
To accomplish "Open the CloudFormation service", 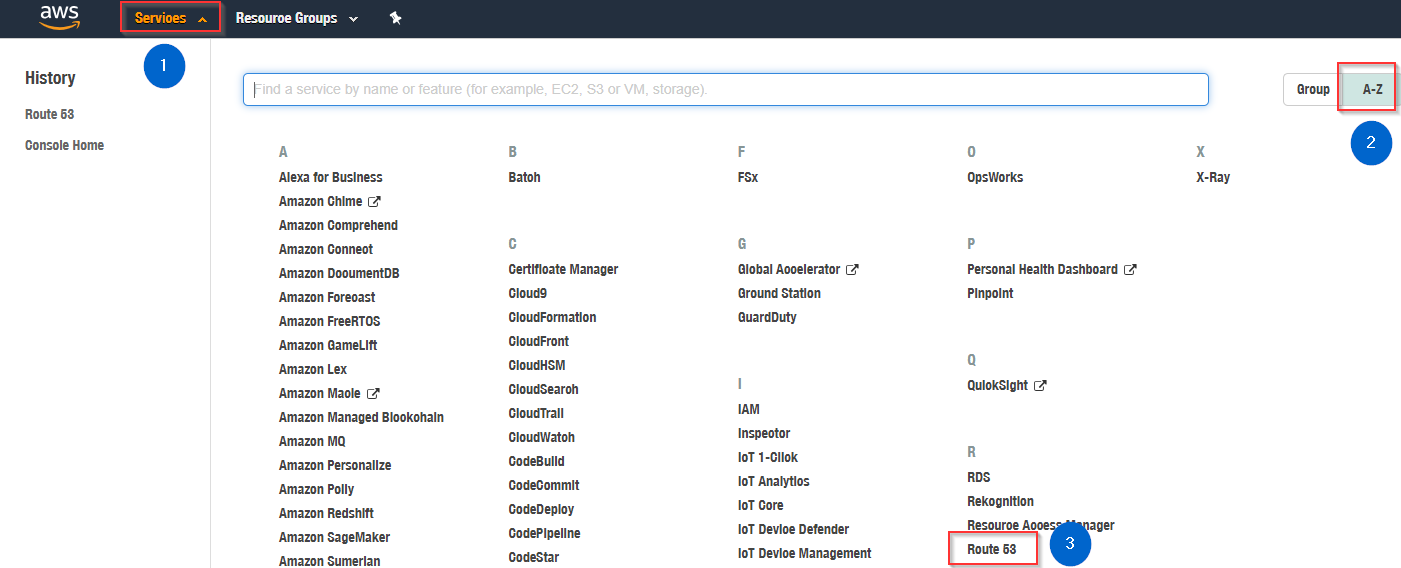I will (x=552, y=317).
